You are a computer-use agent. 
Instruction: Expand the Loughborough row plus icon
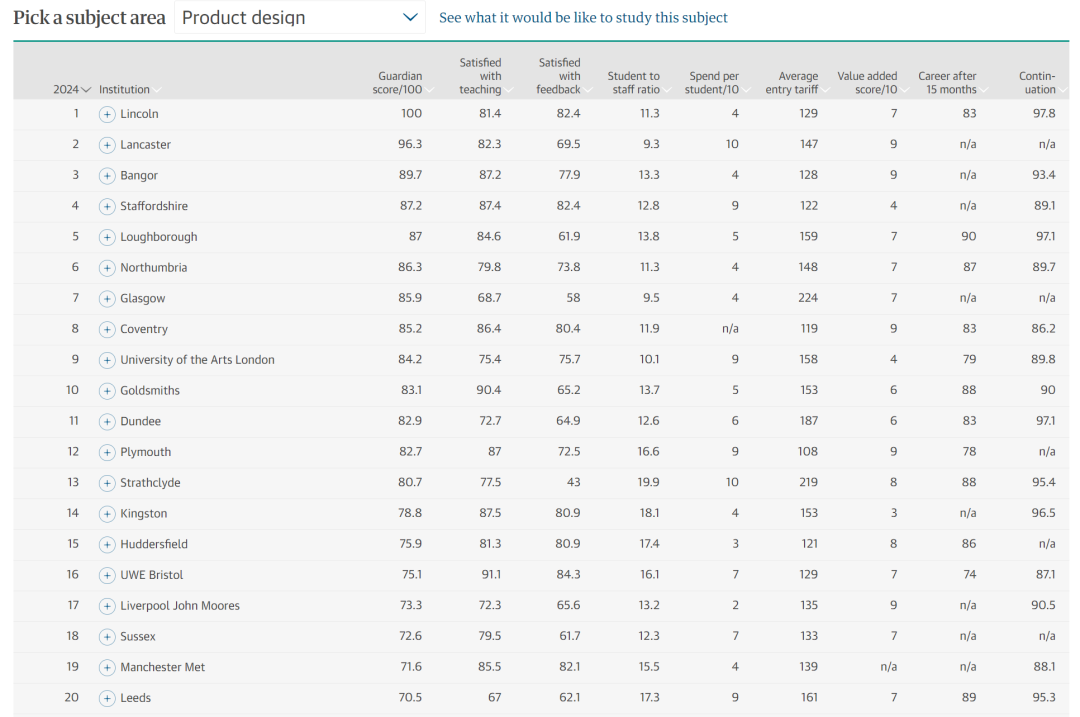click(107, 237)
